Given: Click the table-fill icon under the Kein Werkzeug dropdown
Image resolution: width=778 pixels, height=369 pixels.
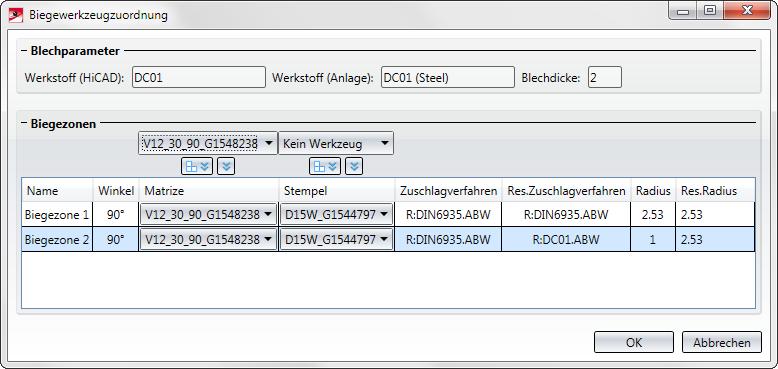Looking at the screenshot, I should coord(325,167).
